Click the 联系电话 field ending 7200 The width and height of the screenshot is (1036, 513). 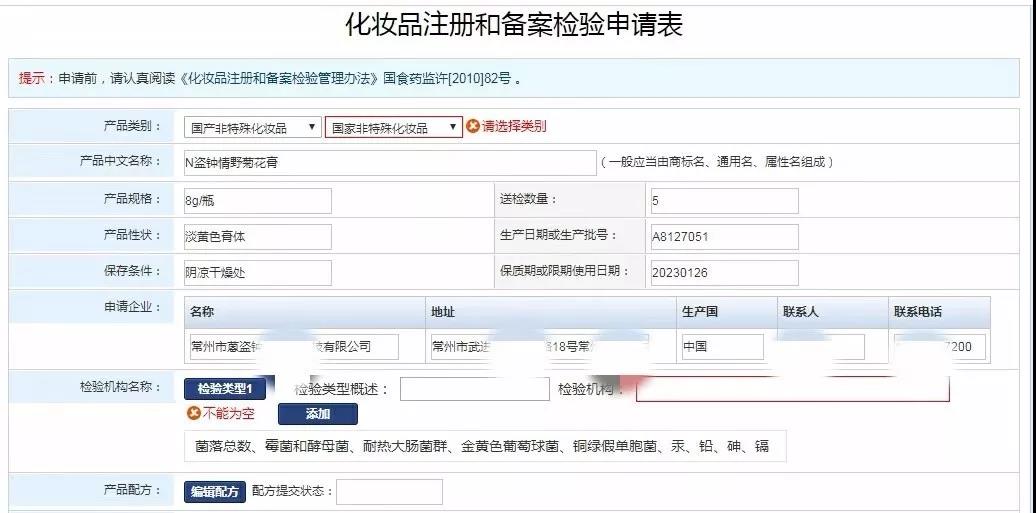(940, 346)
